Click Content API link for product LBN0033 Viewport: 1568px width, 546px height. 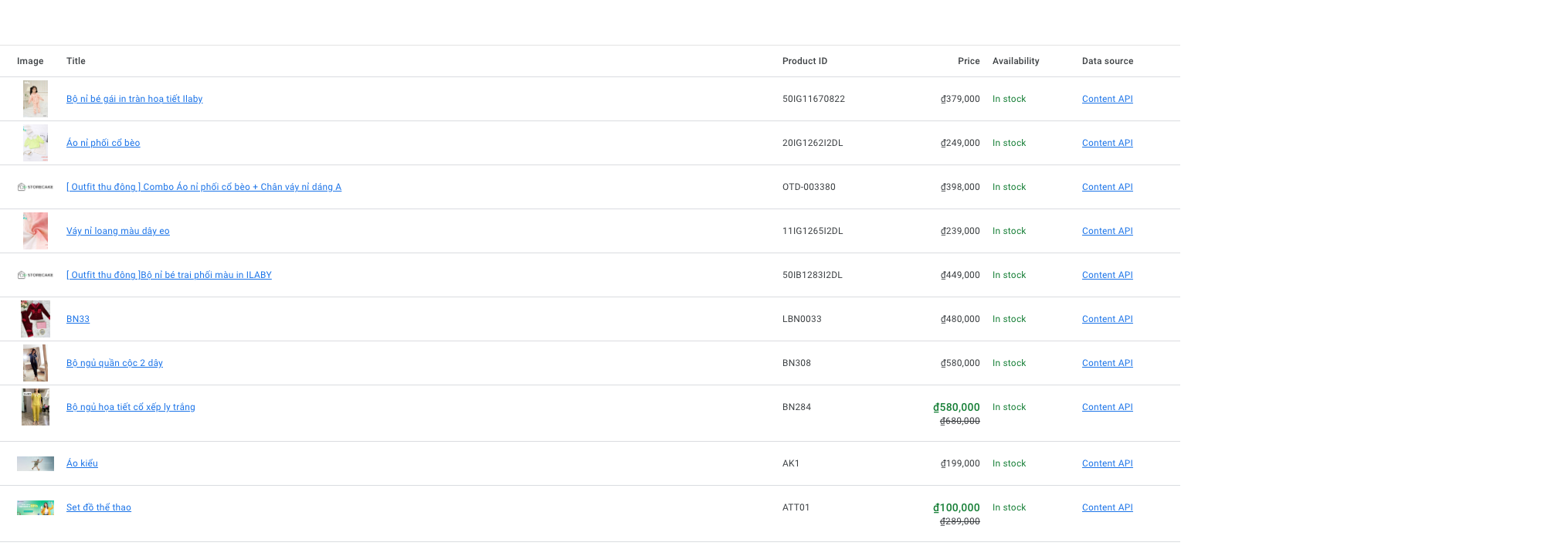tap(1108, 319)
